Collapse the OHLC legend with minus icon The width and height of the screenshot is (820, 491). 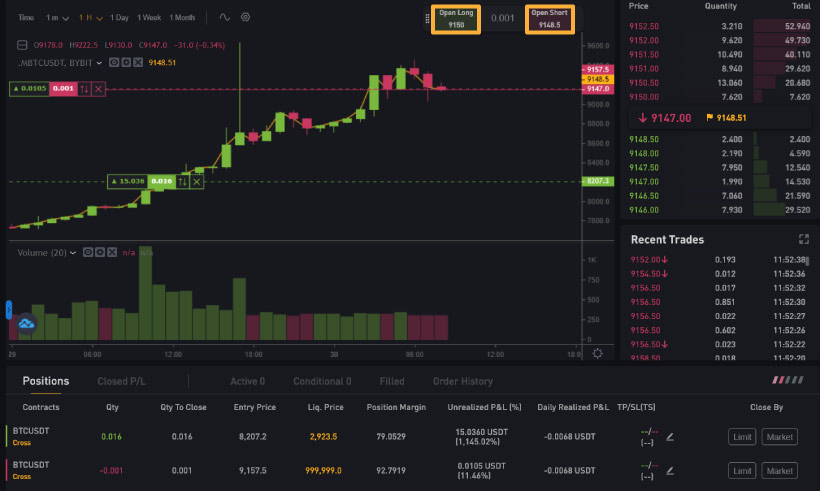22,45
